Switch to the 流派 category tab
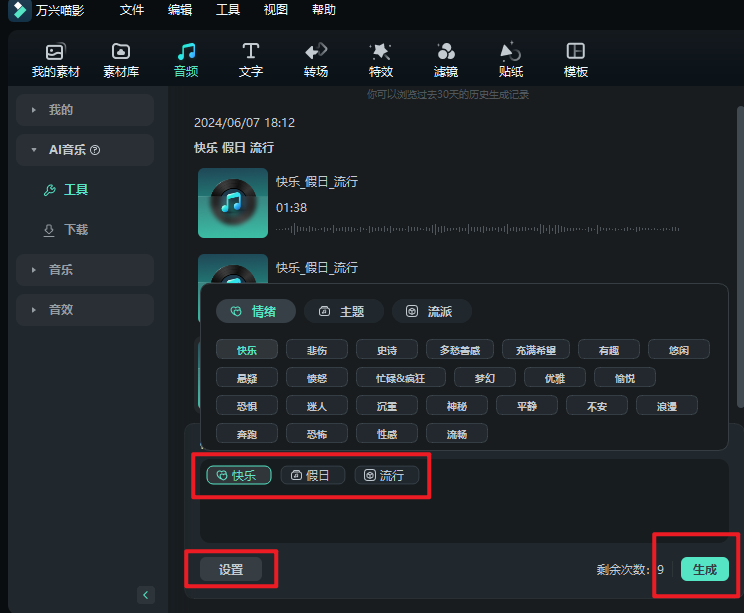744x613 pixels. click(431, 311)
